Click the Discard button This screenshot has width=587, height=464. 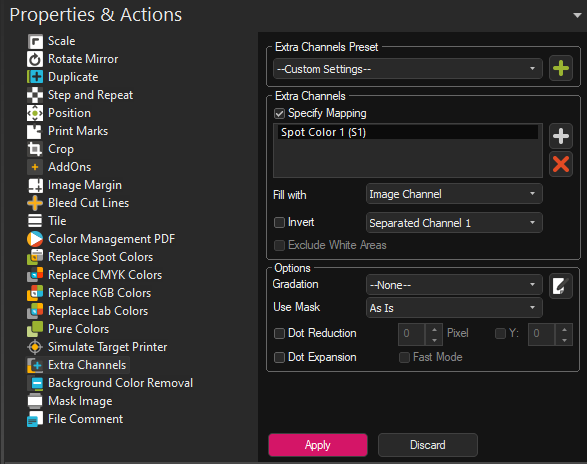pyautogui.click(x=428, y=445)
